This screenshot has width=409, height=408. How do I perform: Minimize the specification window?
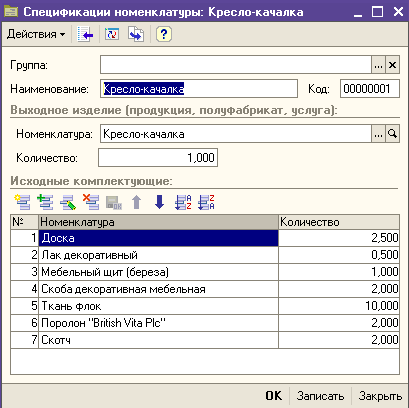[358, 12]
